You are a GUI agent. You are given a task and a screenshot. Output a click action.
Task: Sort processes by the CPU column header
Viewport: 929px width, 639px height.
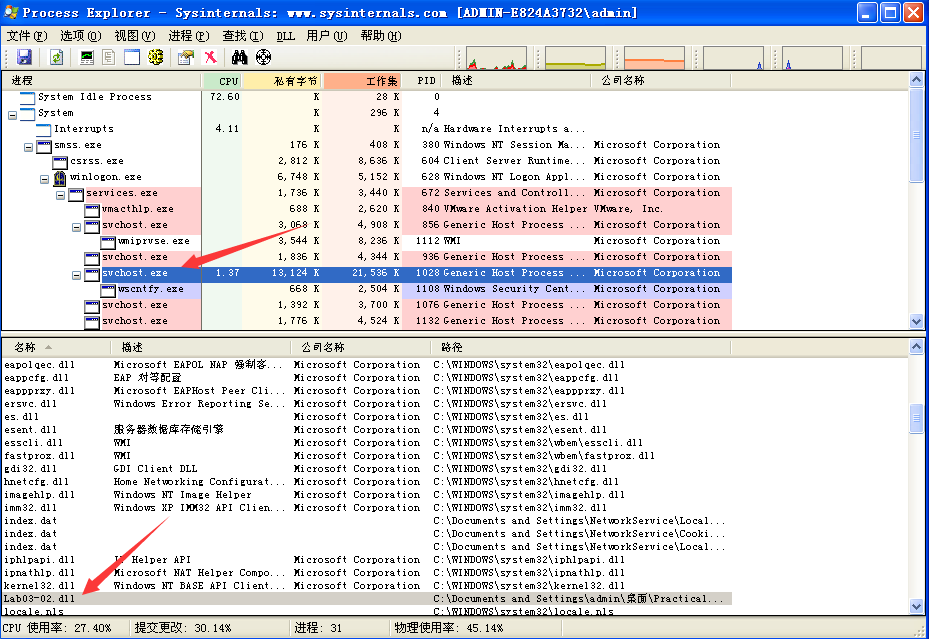tap(223, 81)
